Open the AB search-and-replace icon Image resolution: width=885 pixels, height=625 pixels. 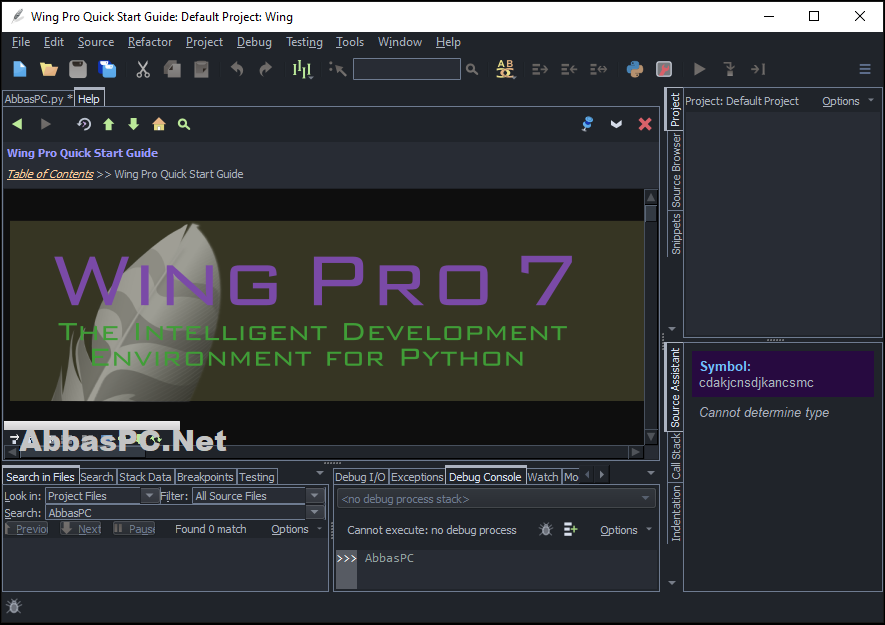(505, 69)
